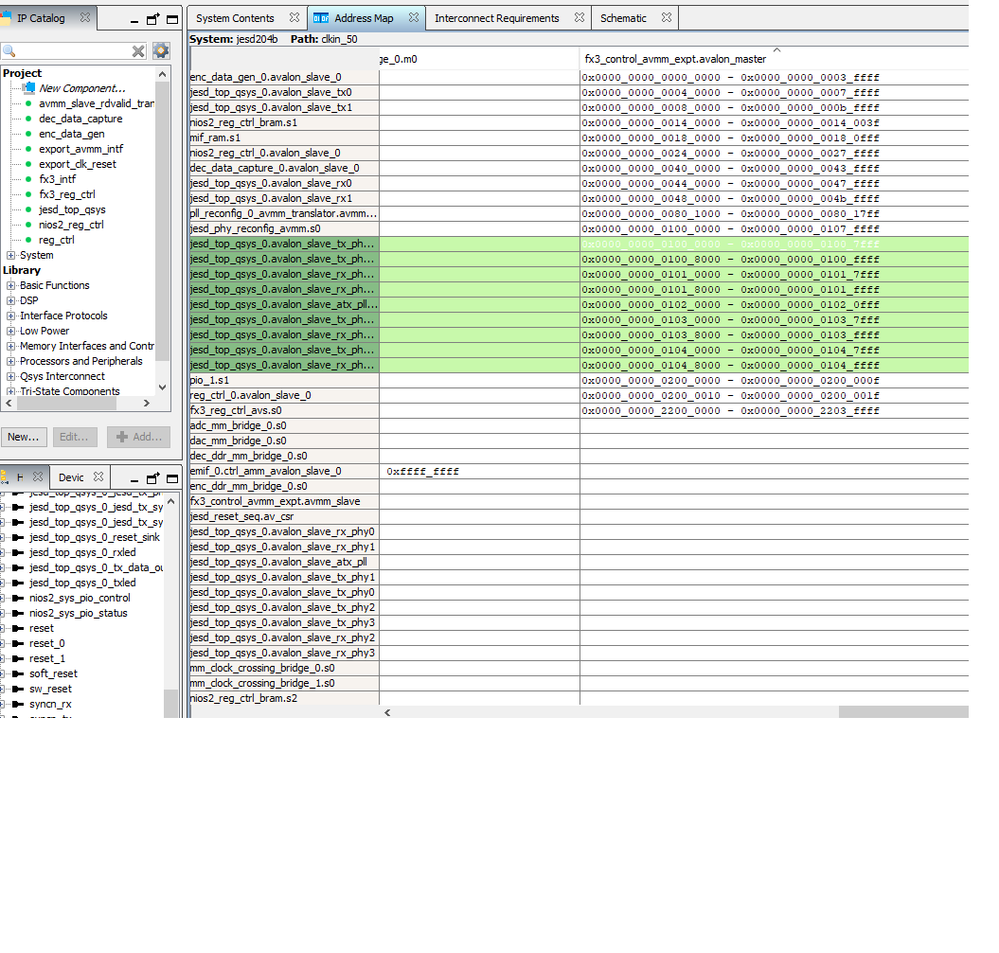
Task: Close the Schematic tab
Action: click(666, 18)
